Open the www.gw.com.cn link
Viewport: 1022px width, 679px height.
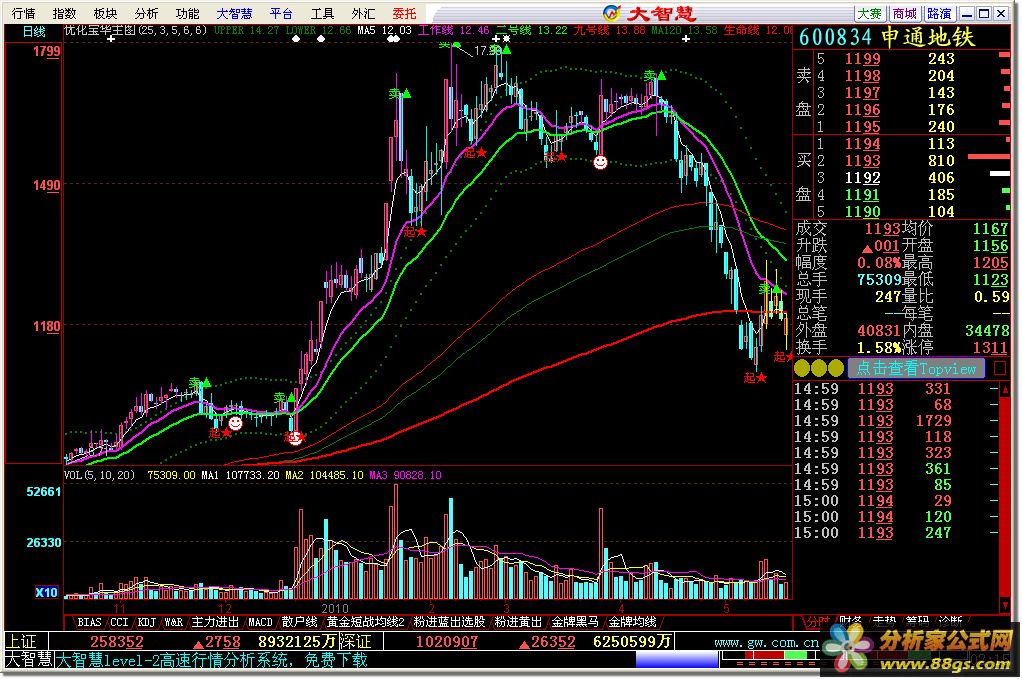pos(766,643)
